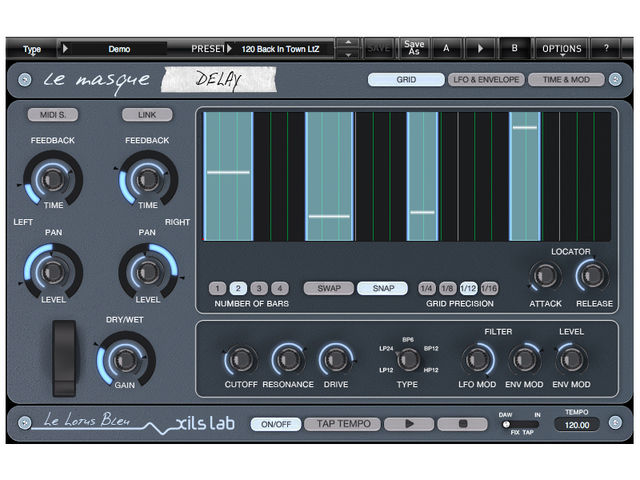This screenshot has height=480, width=640.
Task: Set number of bars to 3
Action: click(x=259, y=289)
